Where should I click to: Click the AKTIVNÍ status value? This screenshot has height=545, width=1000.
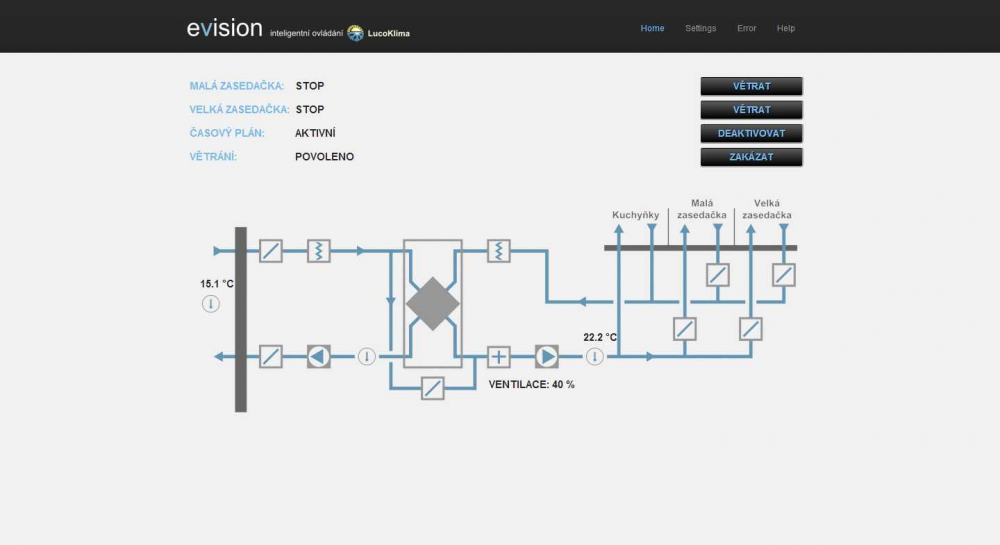tap(315, 133)
